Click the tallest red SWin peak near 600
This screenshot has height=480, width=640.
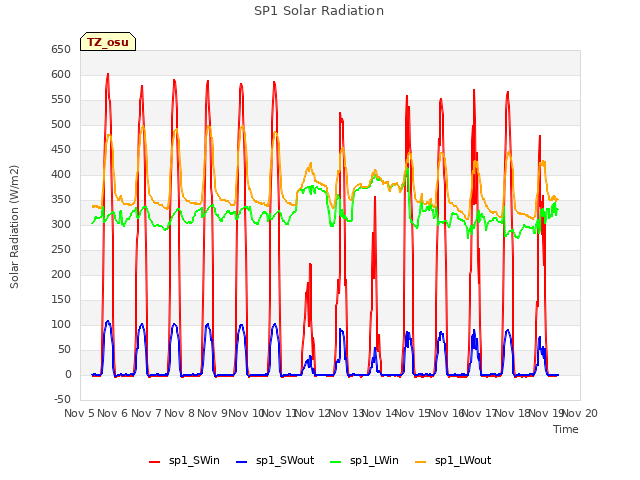coord(108,75)
